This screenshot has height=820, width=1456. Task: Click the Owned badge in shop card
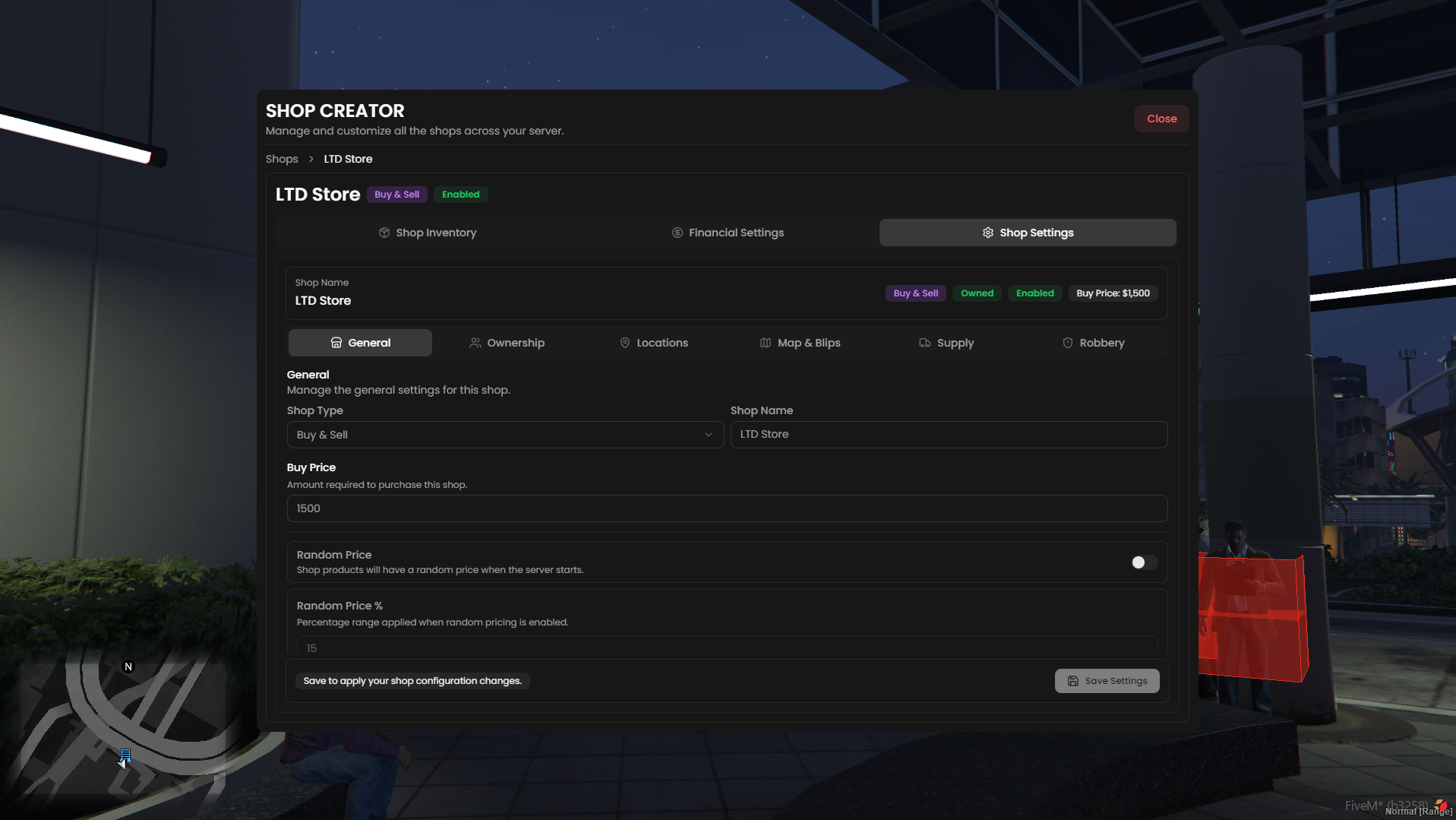[x=977, y=293]
